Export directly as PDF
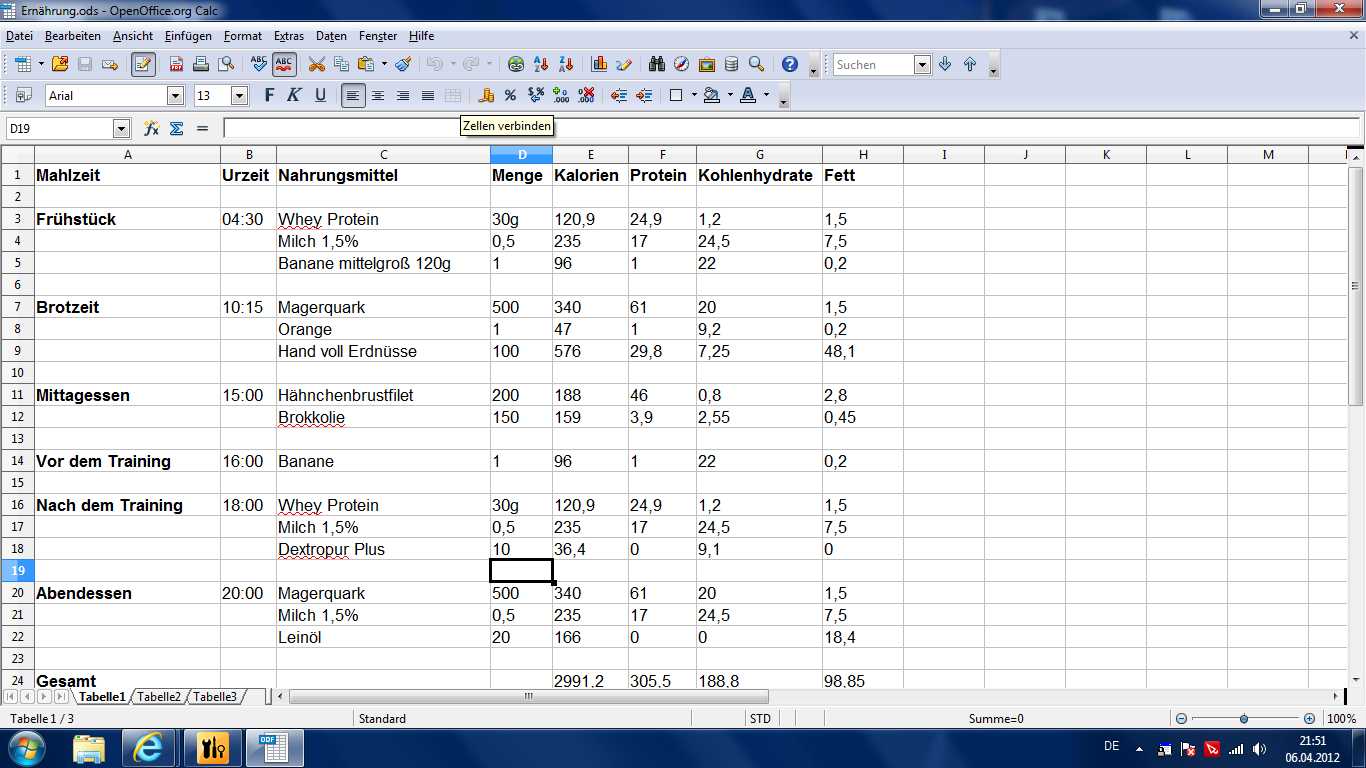 point(176,64)
